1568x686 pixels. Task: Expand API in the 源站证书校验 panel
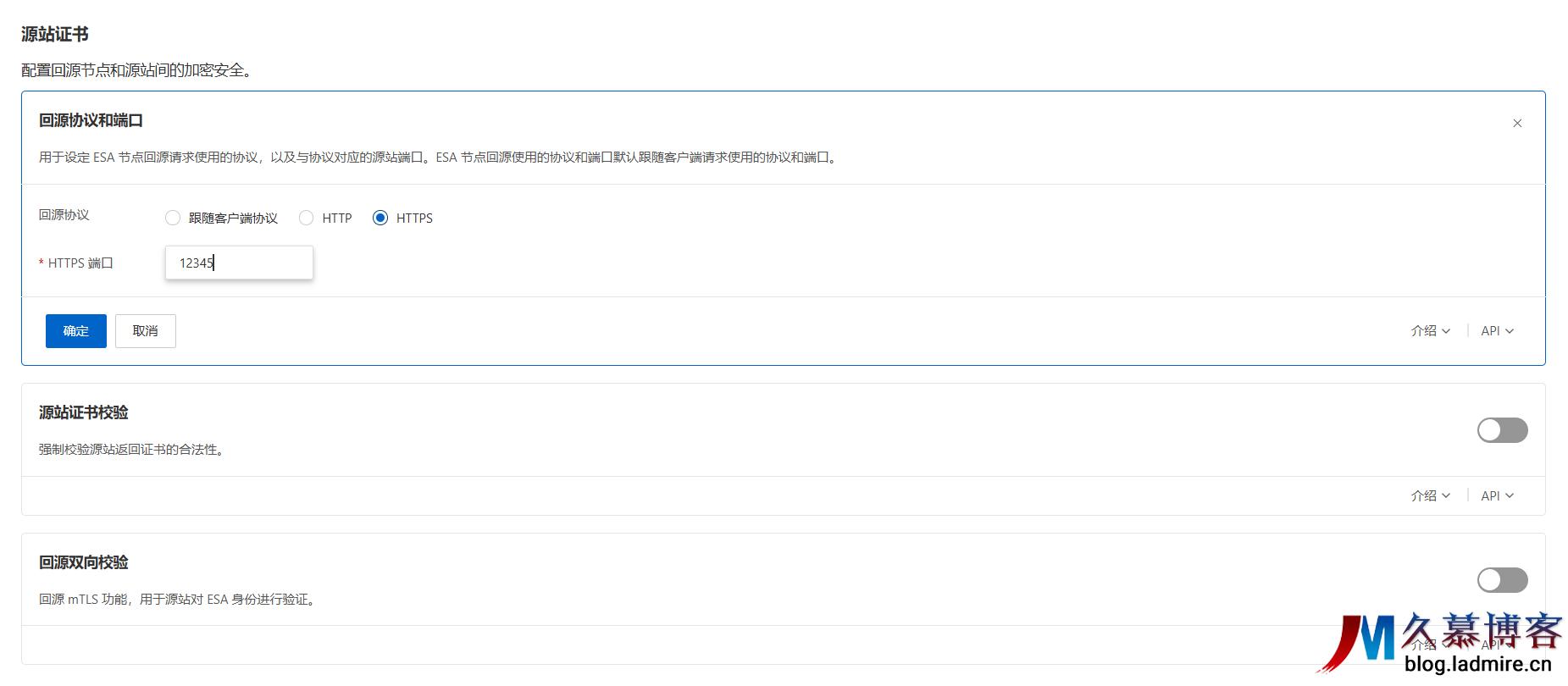click(x=1497, y=496)
